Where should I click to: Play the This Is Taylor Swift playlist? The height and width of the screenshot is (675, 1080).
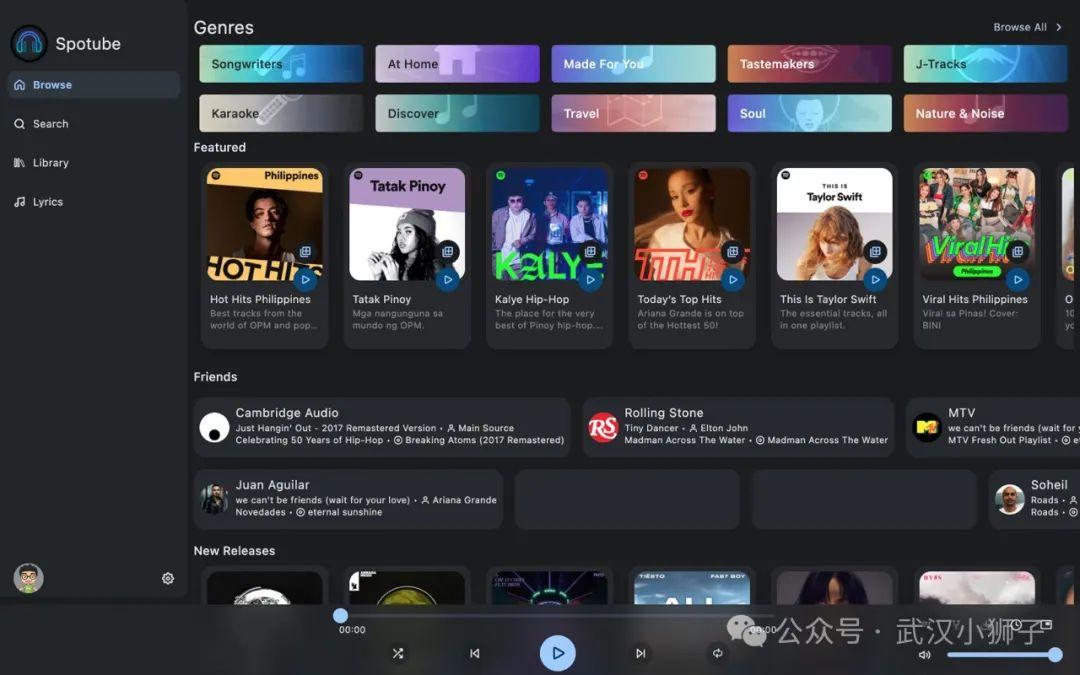coord(876,280)
